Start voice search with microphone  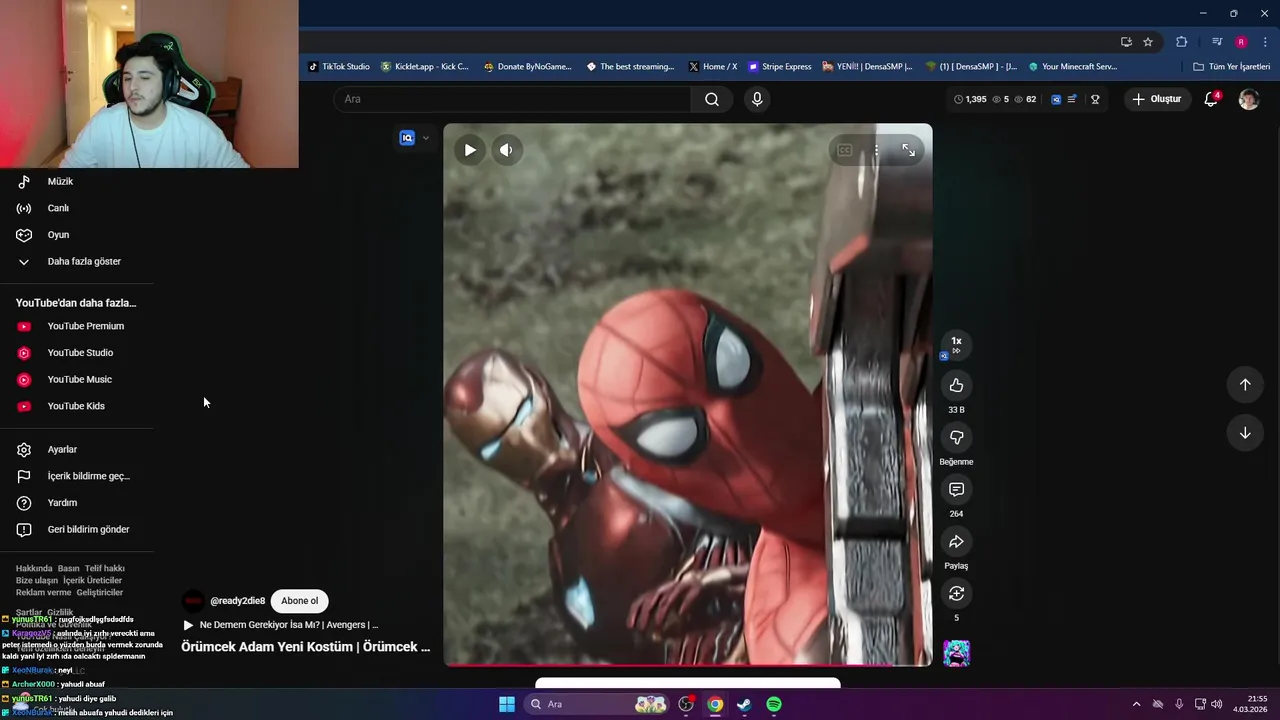click(x=757, y=99)
